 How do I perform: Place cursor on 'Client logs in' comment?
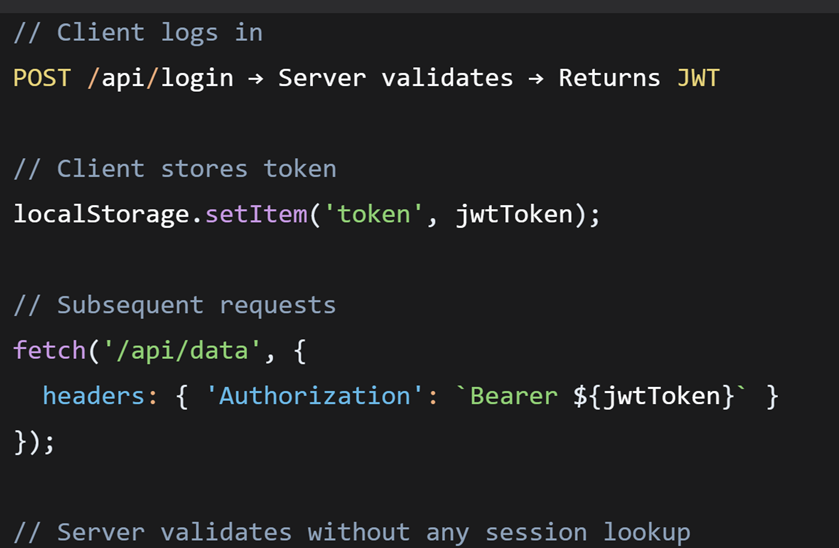point(138,33)
